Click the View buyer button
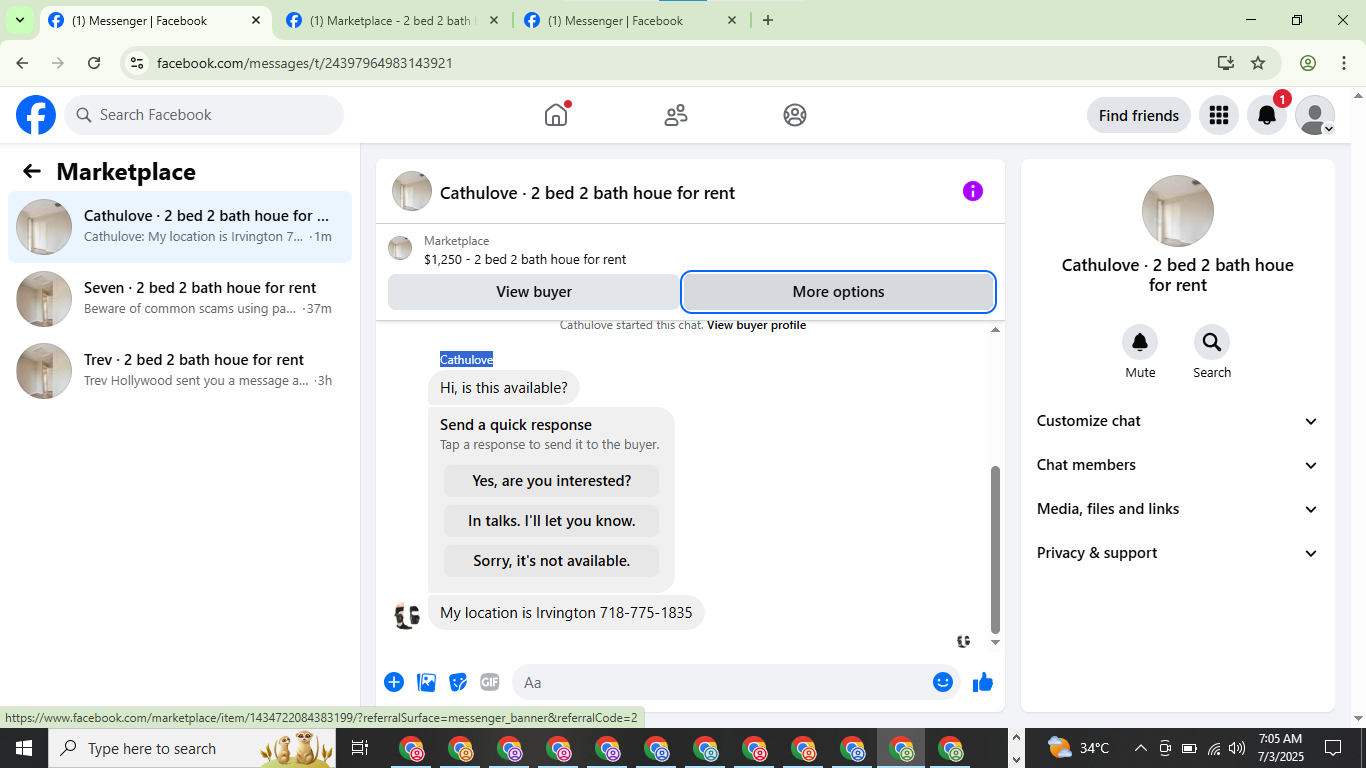Viewport: 1366px width, 768px height. point(534,292)
